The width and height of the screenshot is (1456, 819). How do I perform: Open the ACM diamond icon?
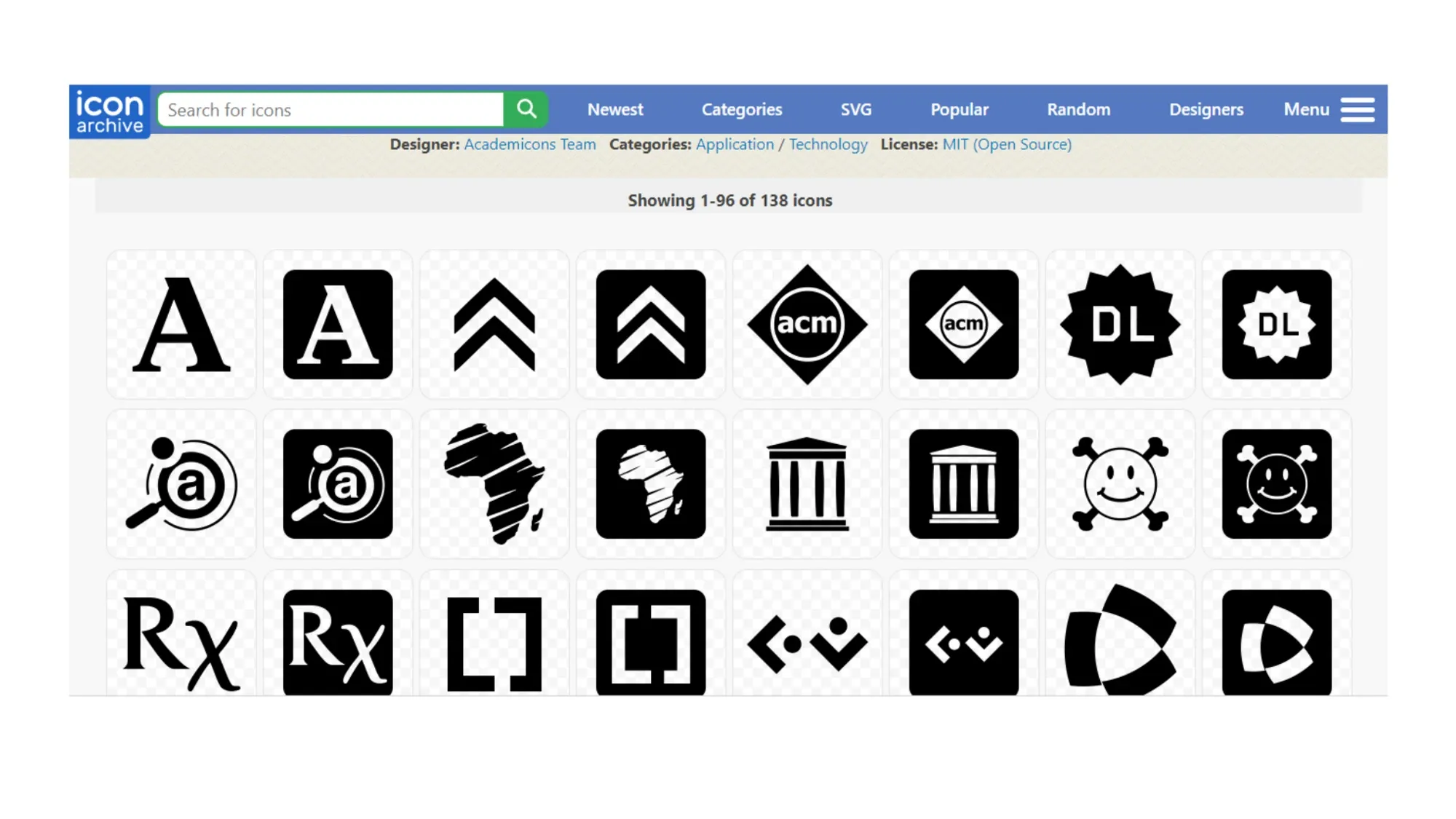pyautogui.click(x=807, y=325)
